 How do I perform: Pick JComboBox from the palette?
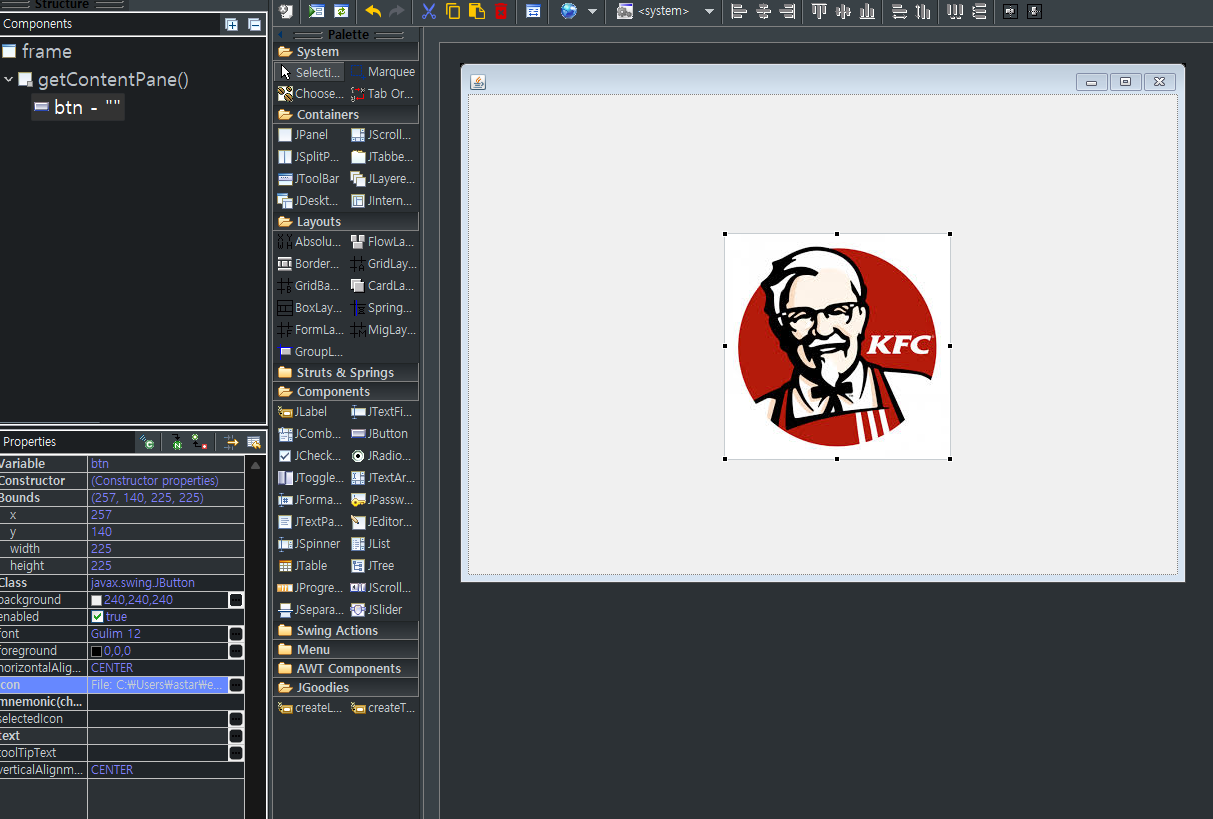click(310, 434)
